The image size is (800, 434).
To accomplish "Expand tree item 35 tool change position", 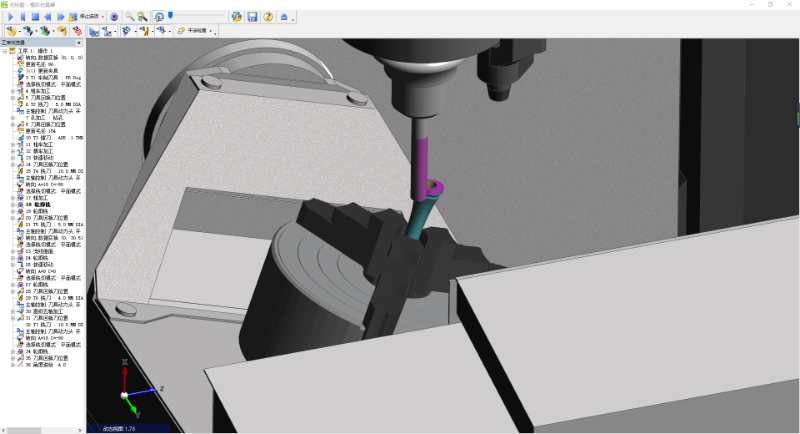I will point(13,359).
